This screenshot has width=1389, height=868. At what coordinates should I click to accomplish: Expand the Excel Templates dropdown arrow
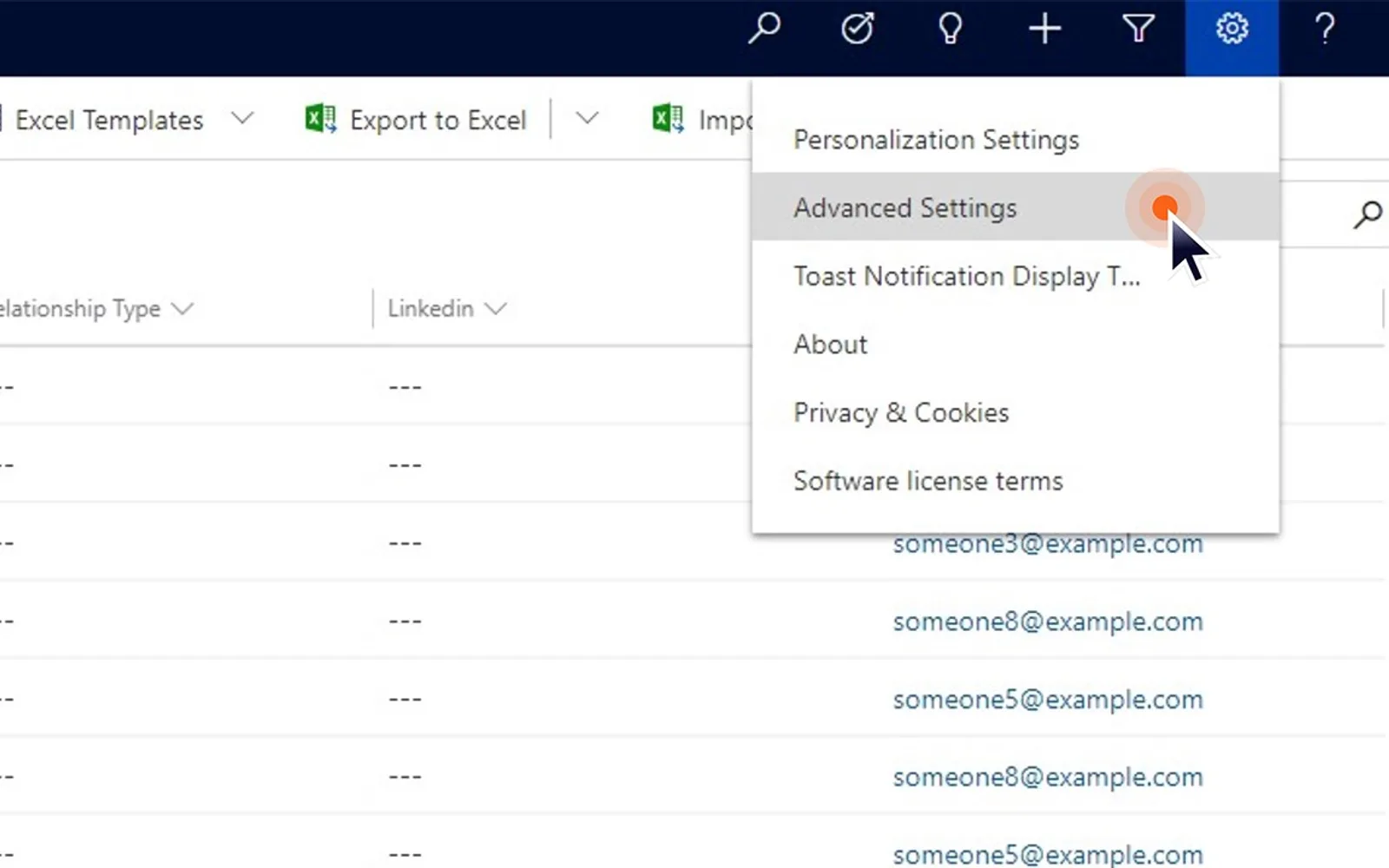[243, 118]
